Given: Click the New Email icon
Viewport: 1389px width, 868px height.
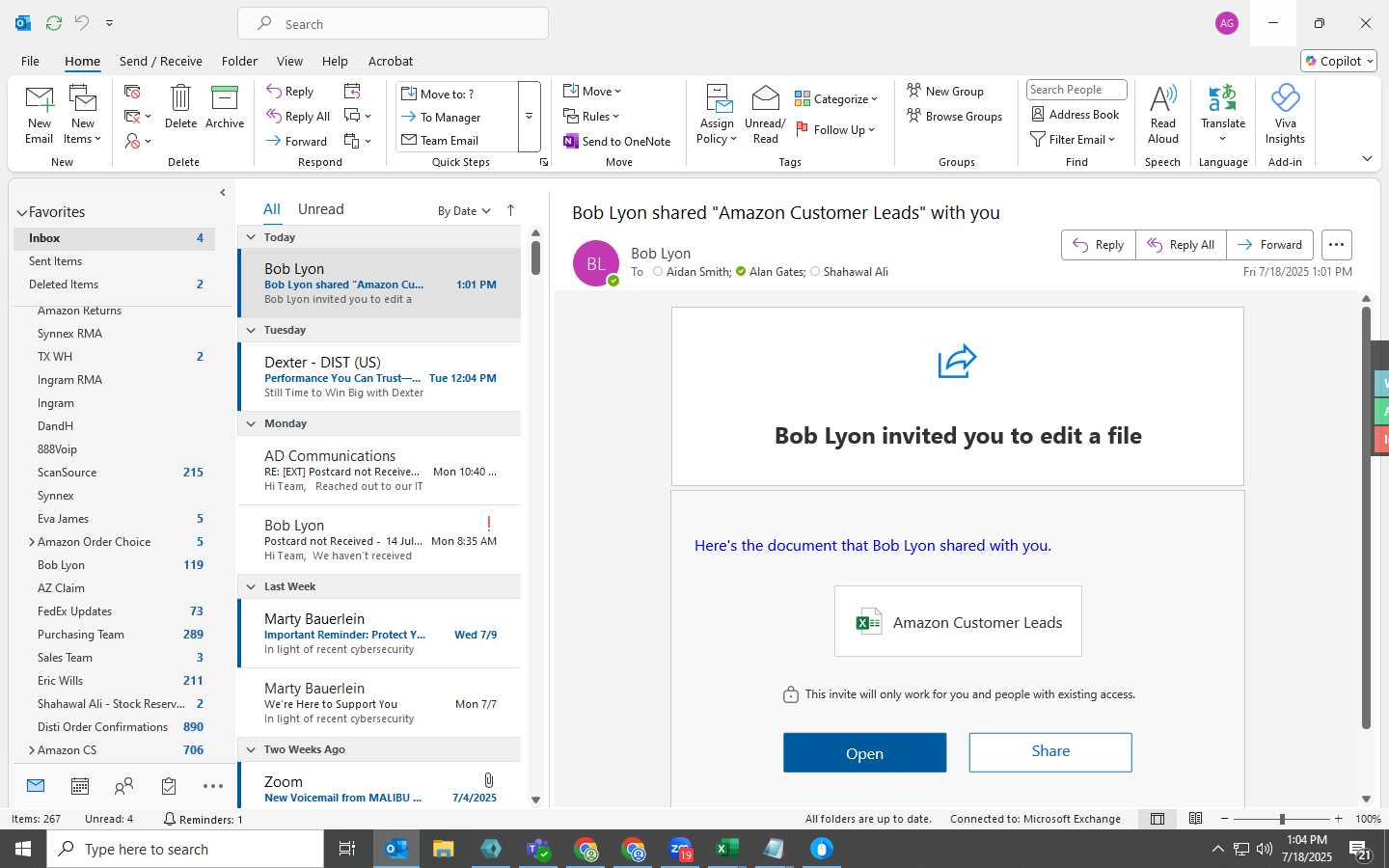Looking at the screenshot, I should (x=39, y=115).
